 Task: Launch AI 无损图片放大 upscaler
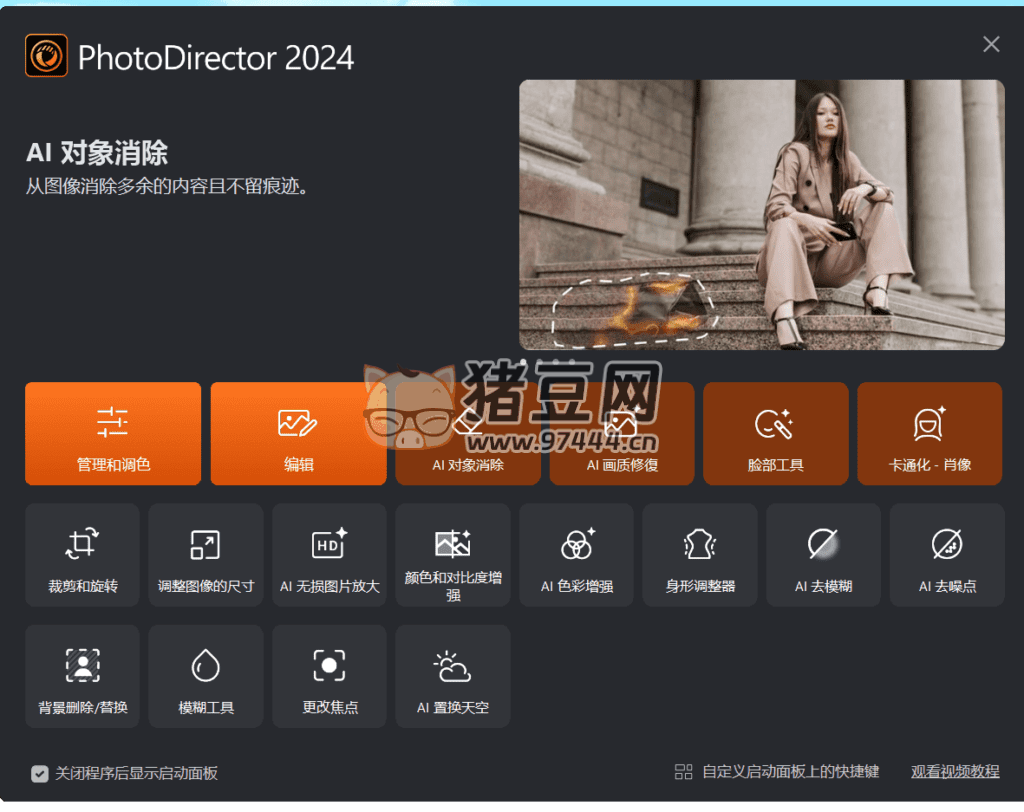(x=329, y=555)
